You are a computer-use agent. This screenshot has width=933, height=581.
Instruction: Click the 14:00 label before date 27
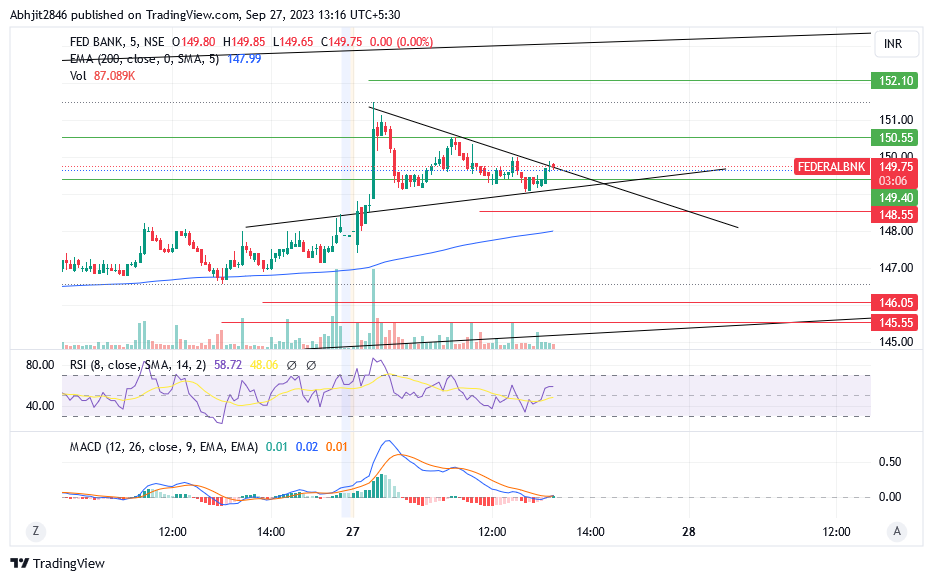click(x=271, y=531)
